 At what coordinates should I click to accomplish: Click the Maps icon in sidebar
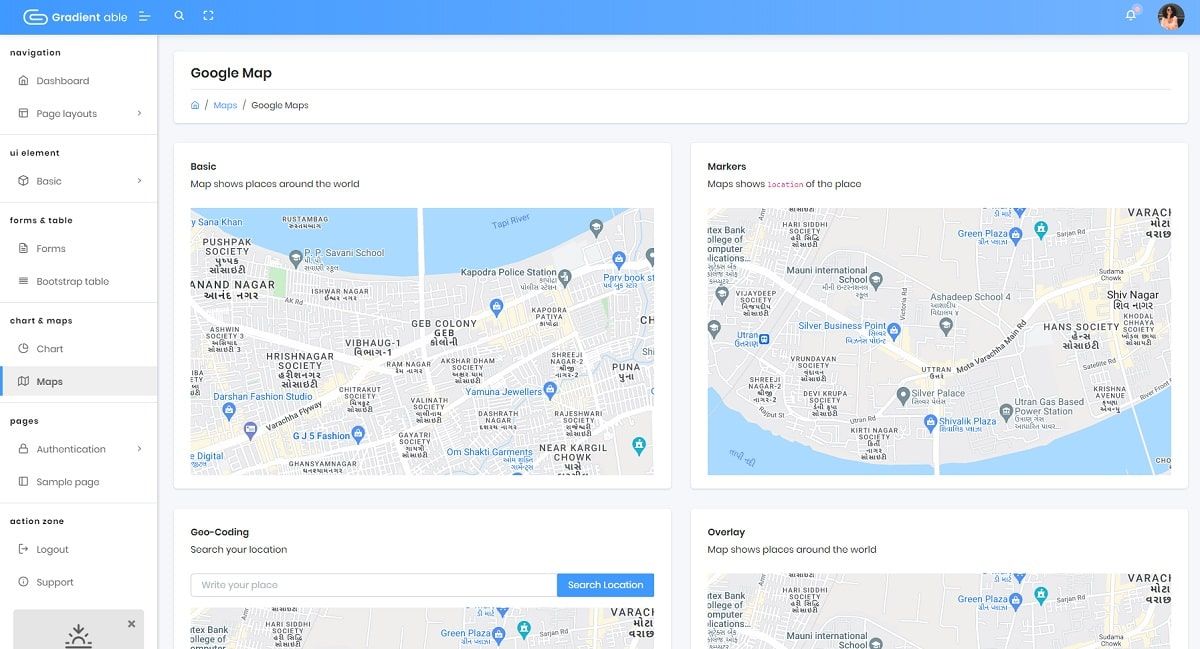point(24,382)
